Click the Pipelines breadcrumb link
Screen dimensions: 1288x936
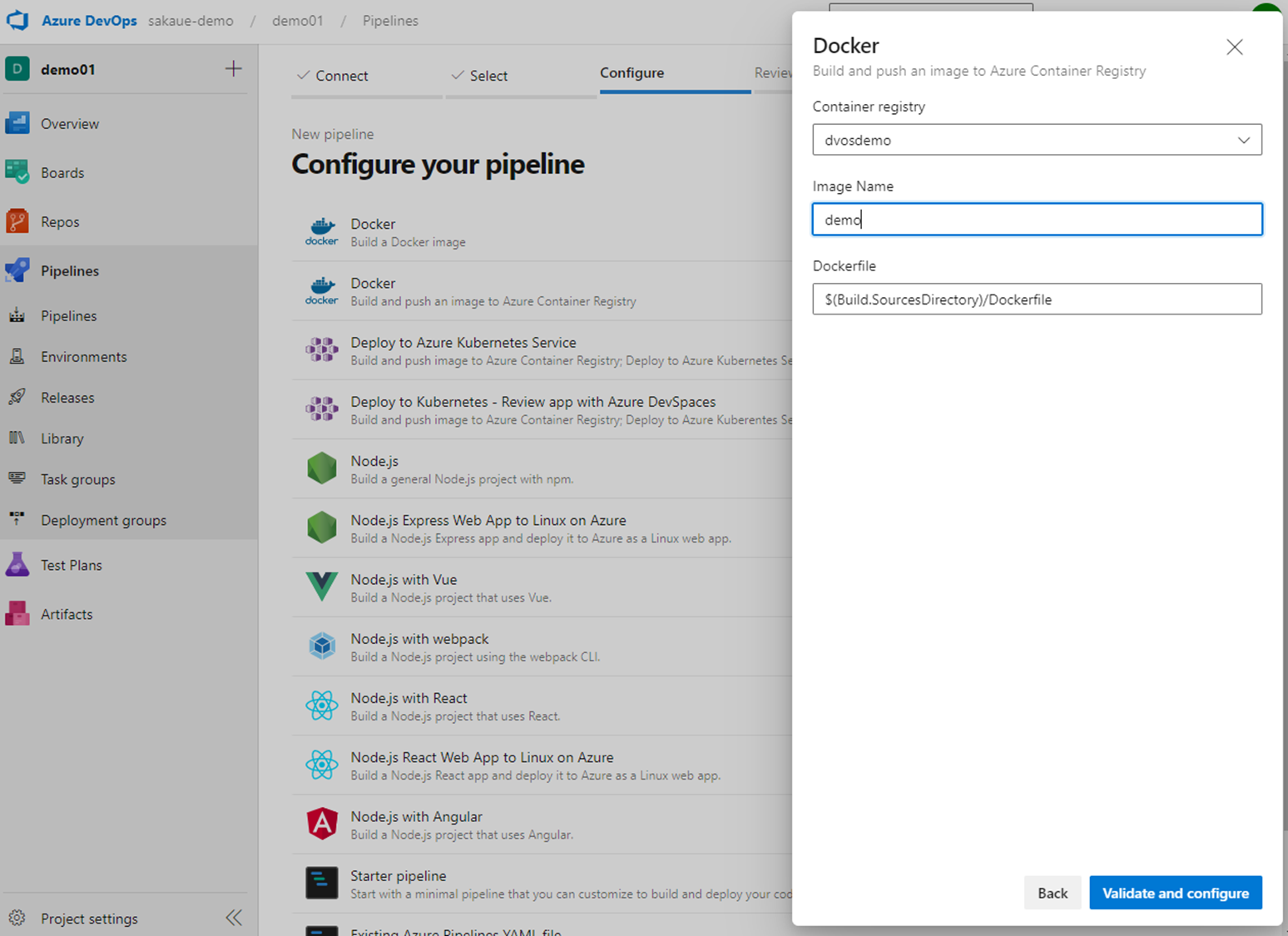[390, 21]
